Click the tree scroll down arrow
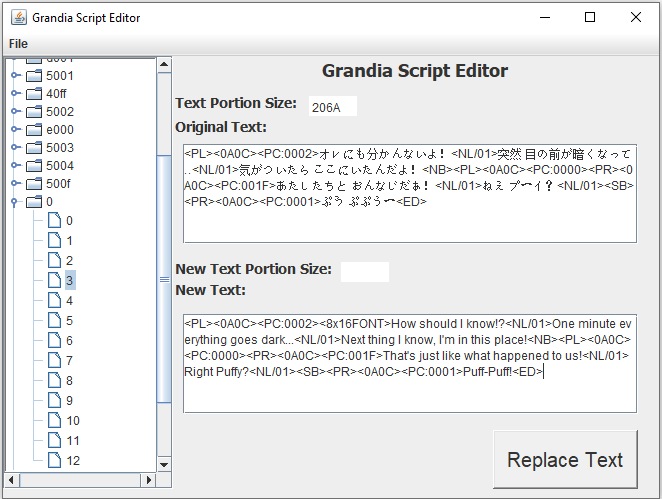The width and height of the screenshot is (662, 499). tap(164, 464)
